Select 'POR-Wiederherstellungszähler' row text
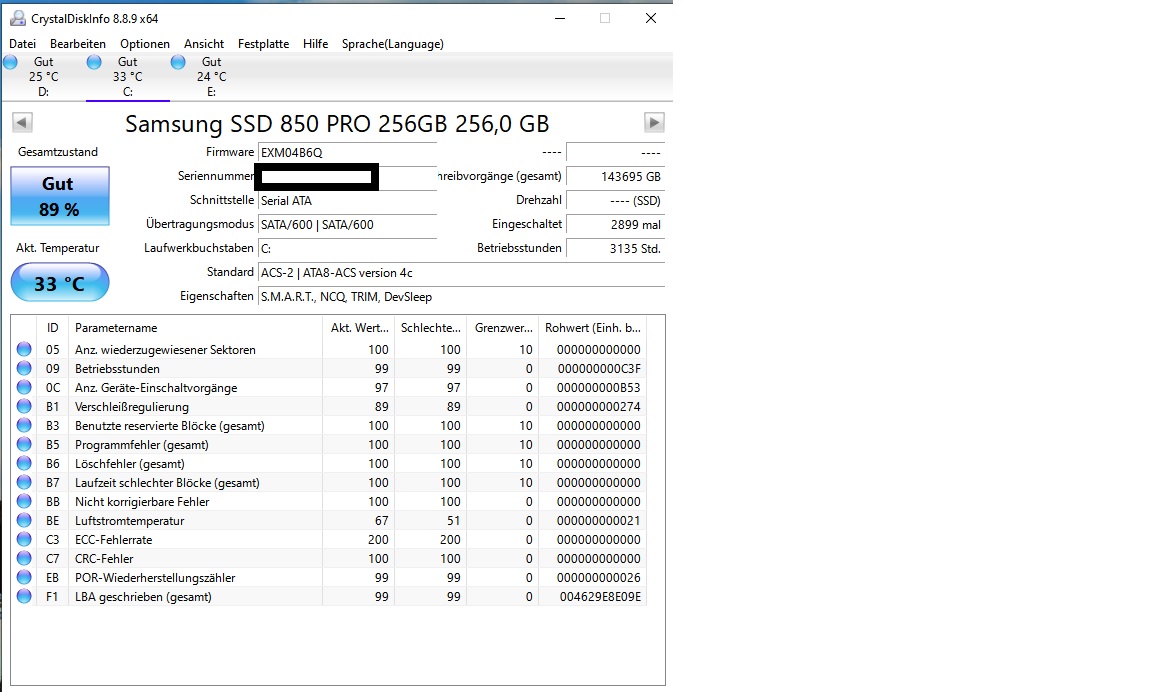The width and height of the screenshot is (1152, 692). point(155,577)
